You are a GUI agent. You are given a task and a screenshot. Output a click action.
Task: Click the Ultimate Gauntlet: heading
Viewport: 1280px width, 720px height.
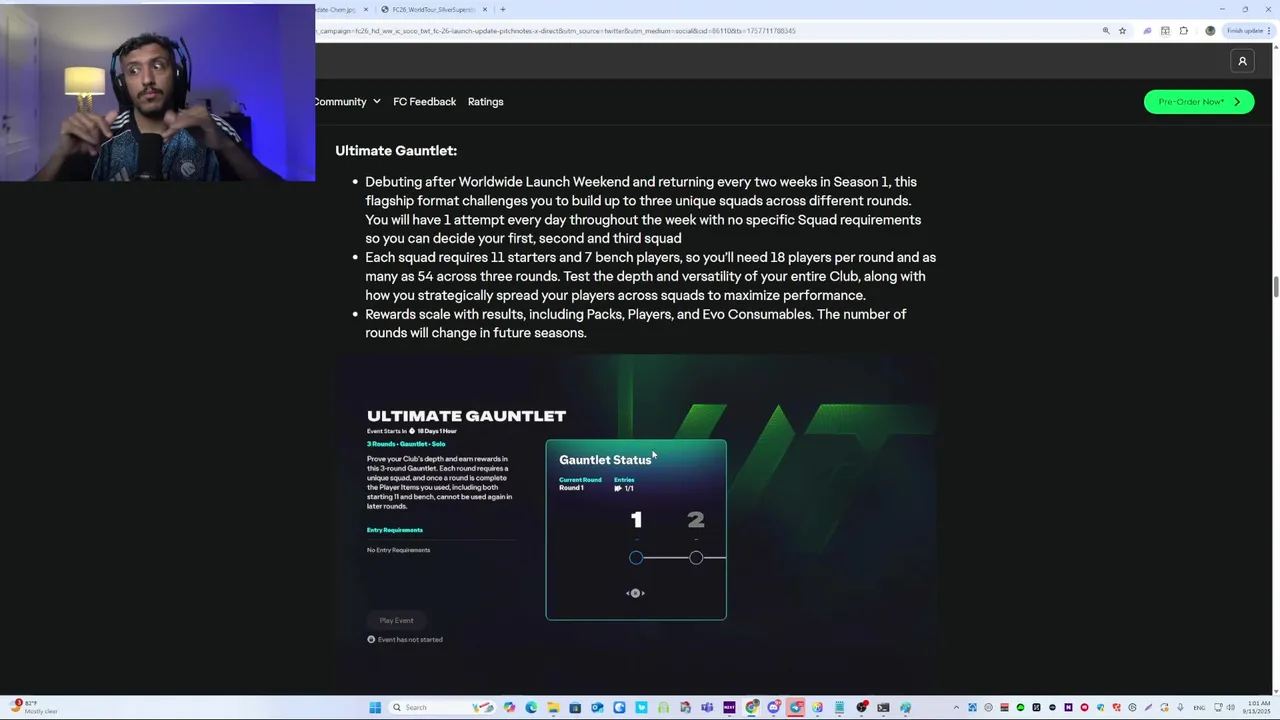[396, 150]
